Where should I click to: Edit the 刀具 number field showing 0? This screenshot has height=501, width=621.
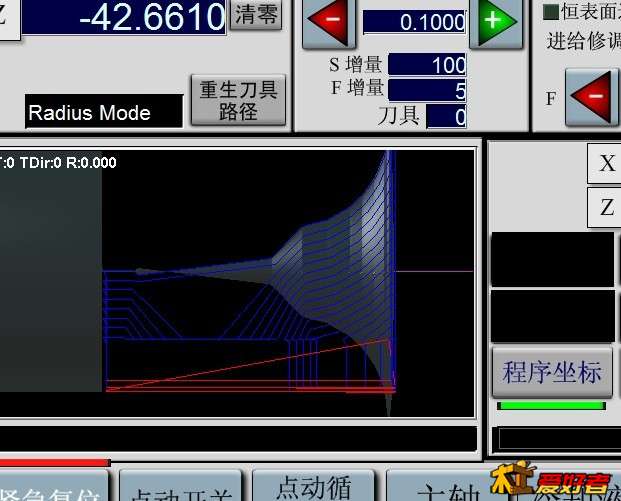[446, 116]
